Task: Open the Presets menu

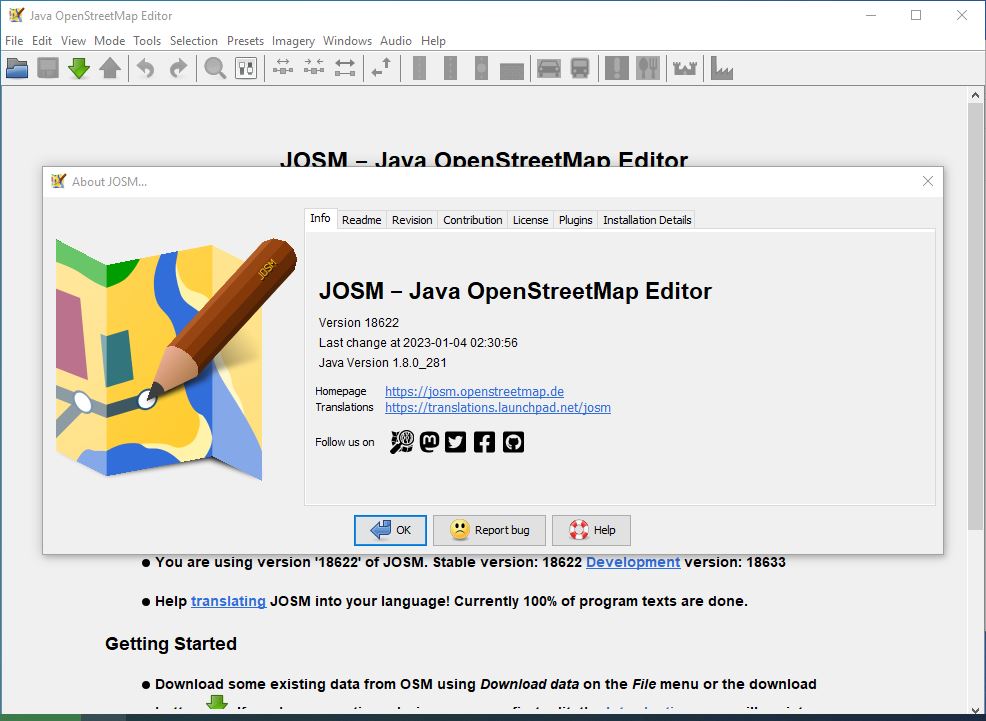Action: (245, 41)
